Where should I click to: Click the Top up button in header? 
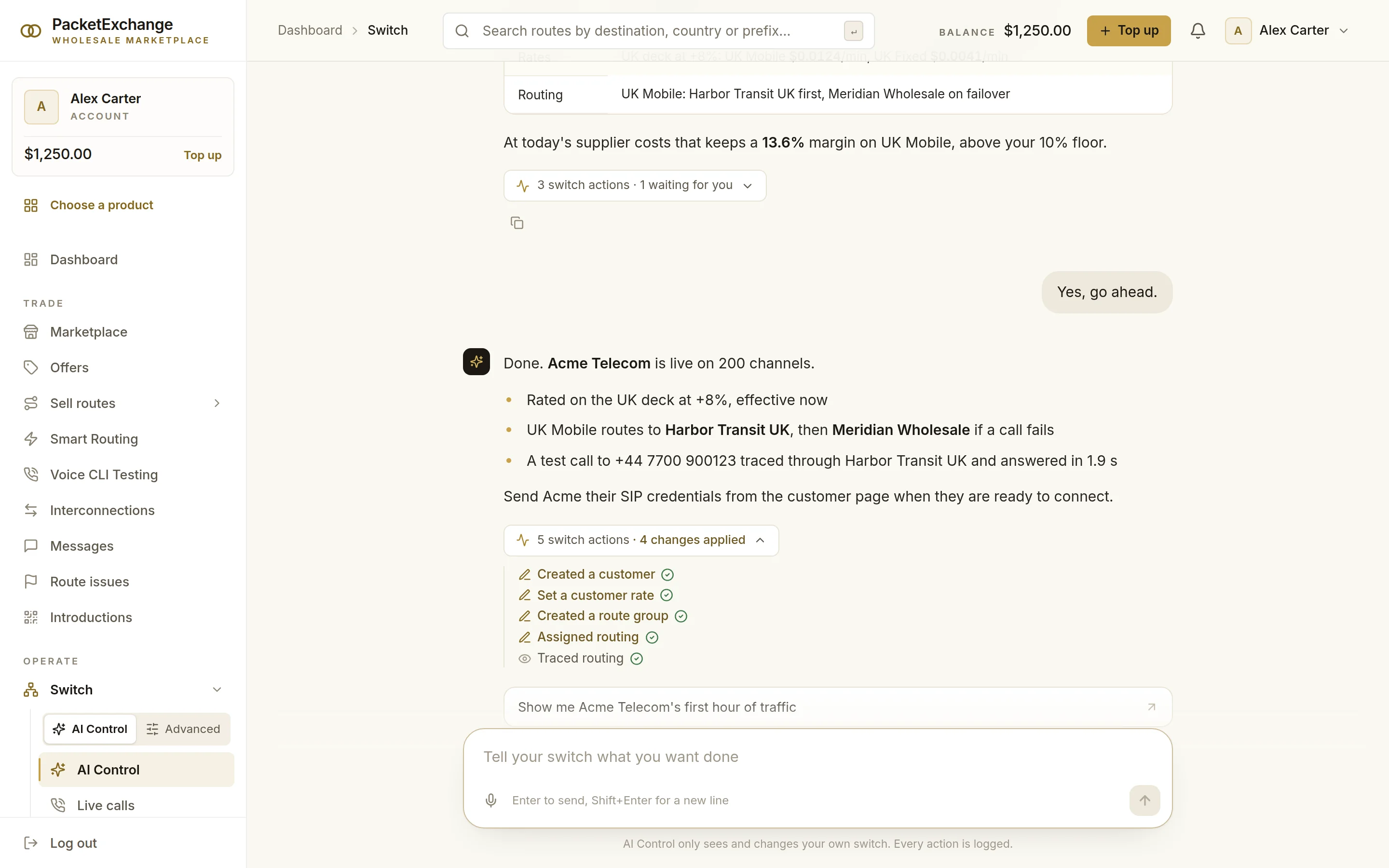point(1129,30)
